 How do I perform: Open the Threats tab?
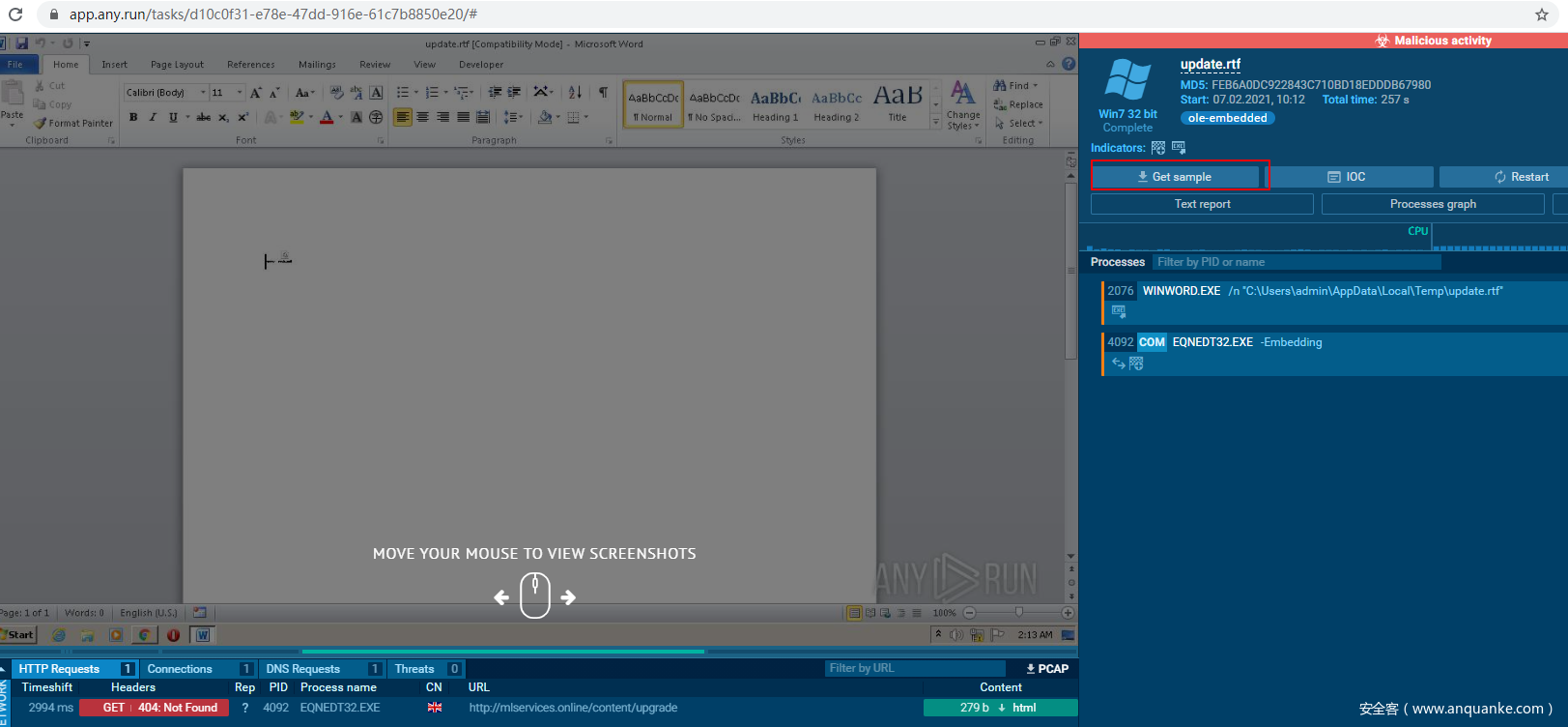(x=414, y=669)
